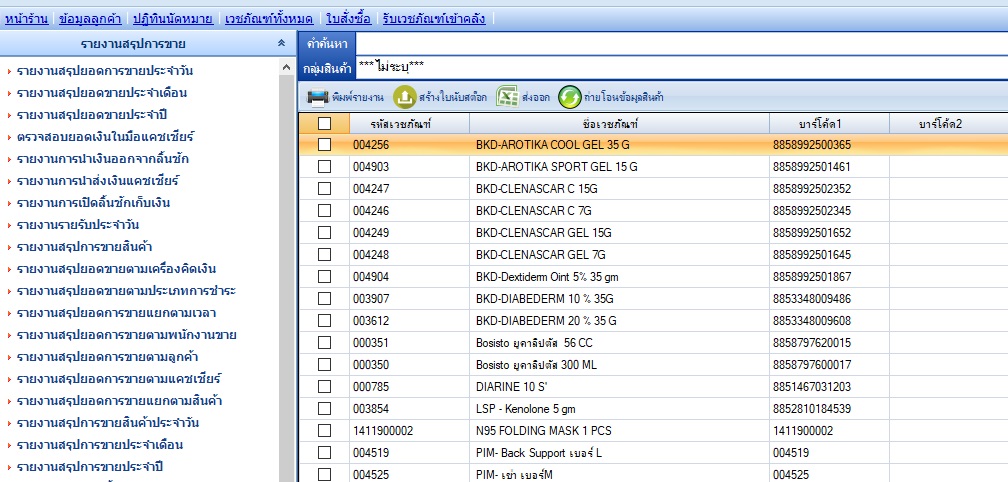This screenshot has height=482, width=1008.
Task: Open รายงานสรุปการขายสินค้าประจำวัน report
Action: coord(107,423)
